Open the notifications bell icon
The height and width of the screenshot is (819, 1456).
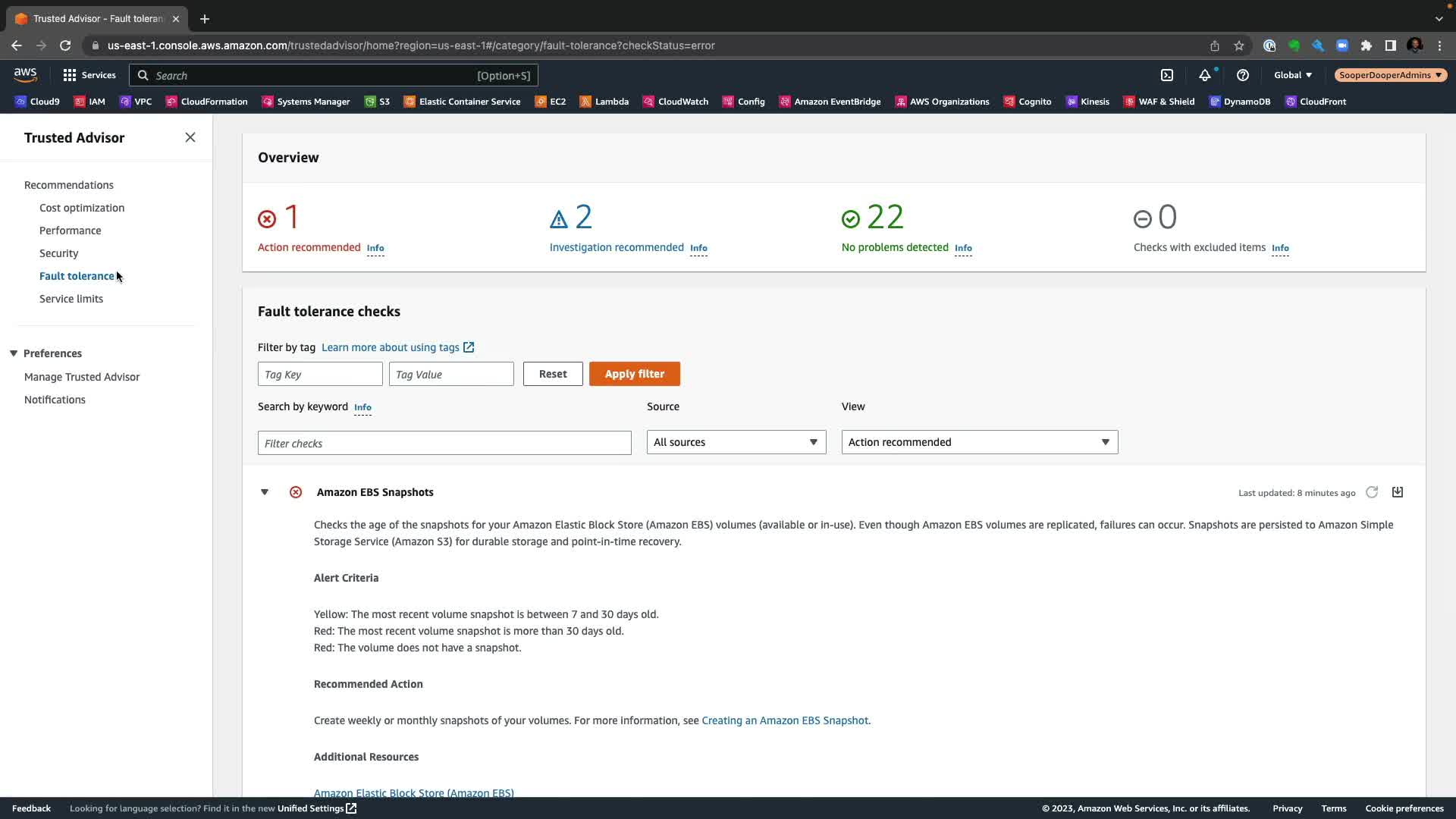point(1204,75)
